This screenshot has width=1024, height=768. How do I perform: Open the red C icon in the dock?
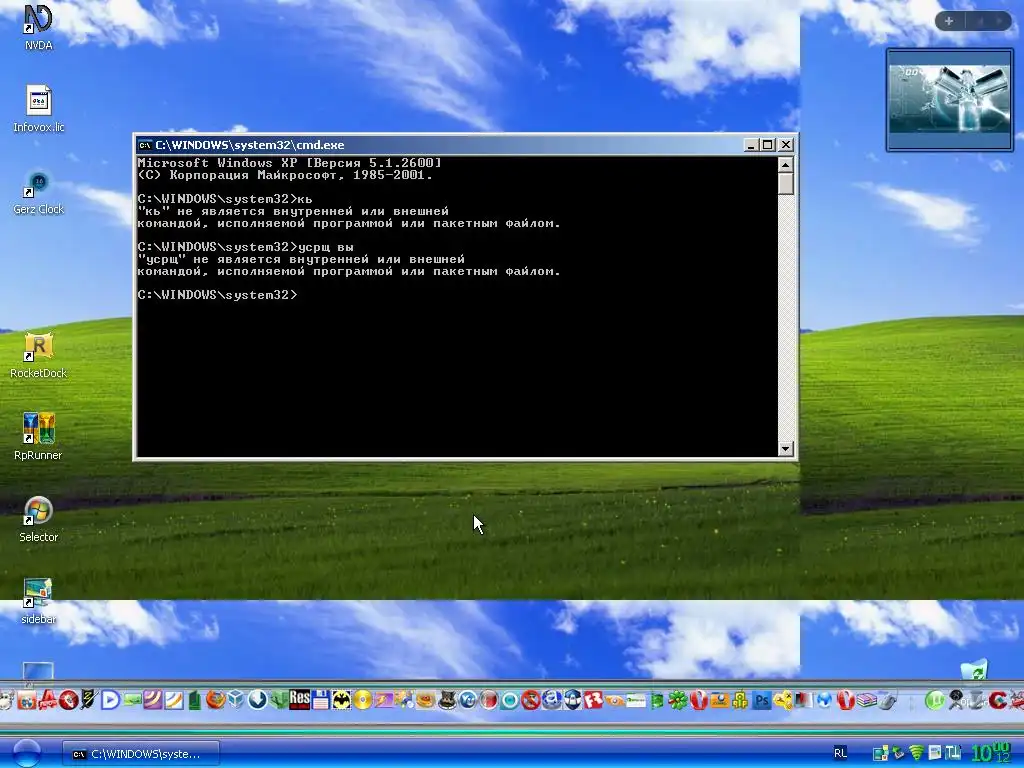(997, 700)
